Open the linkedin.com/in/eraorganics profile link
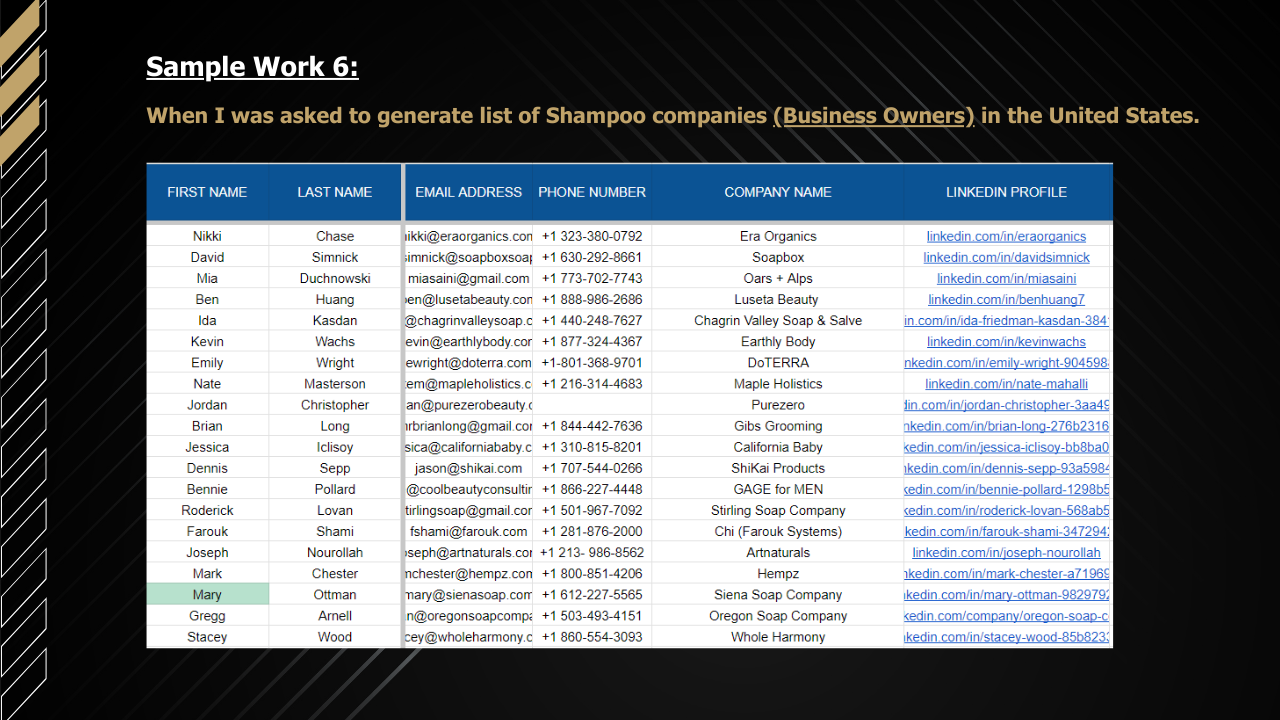Image resolution: width=1280 pixels, height=720 pixels. coord(1006,237)
